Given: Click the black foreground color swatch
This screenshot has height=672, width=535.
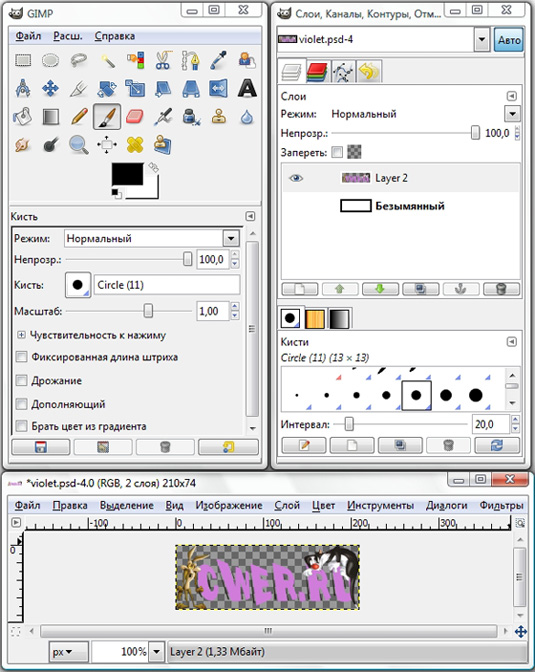Looking at the screenshot, I should click(128, 174).
